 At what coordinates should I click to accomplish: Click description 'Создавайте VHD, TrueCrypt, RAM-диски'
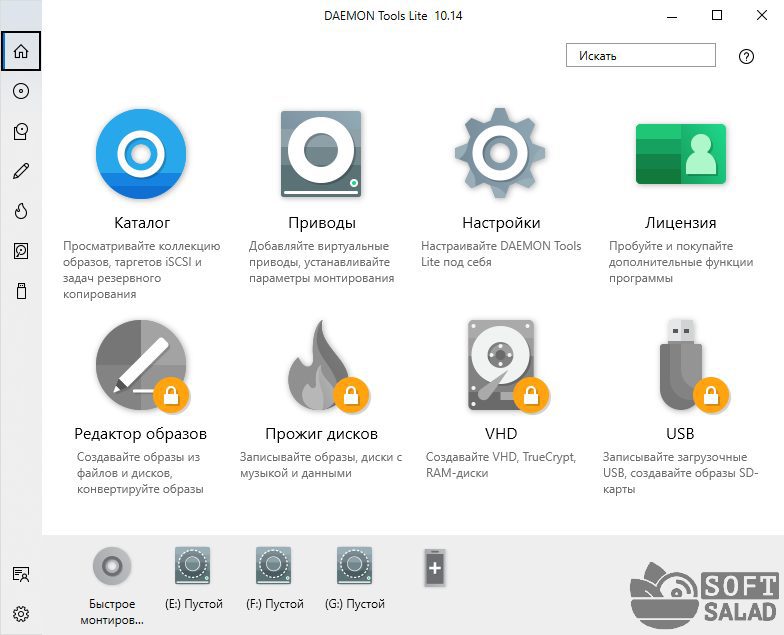(x=501, y=464)
